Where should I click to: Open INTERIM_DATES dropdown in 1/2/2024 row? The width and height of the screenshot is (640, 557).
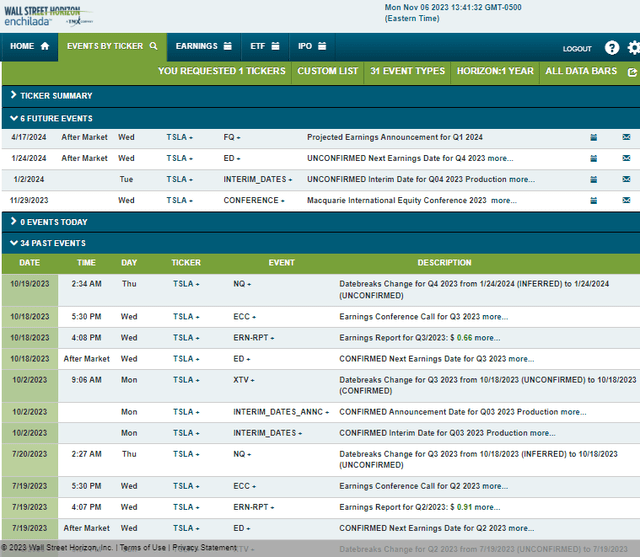coord(258,180)
